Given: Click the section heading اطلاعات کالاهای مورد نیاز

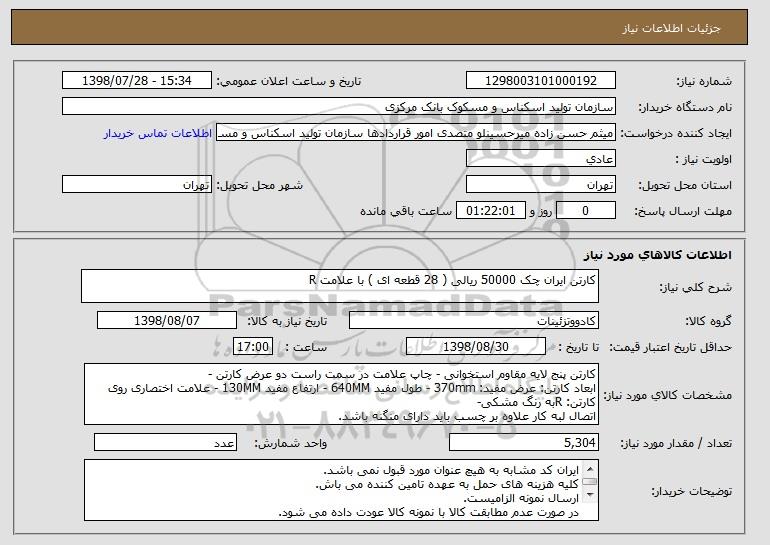Looking at the screenshot, I should coord(658,255).
